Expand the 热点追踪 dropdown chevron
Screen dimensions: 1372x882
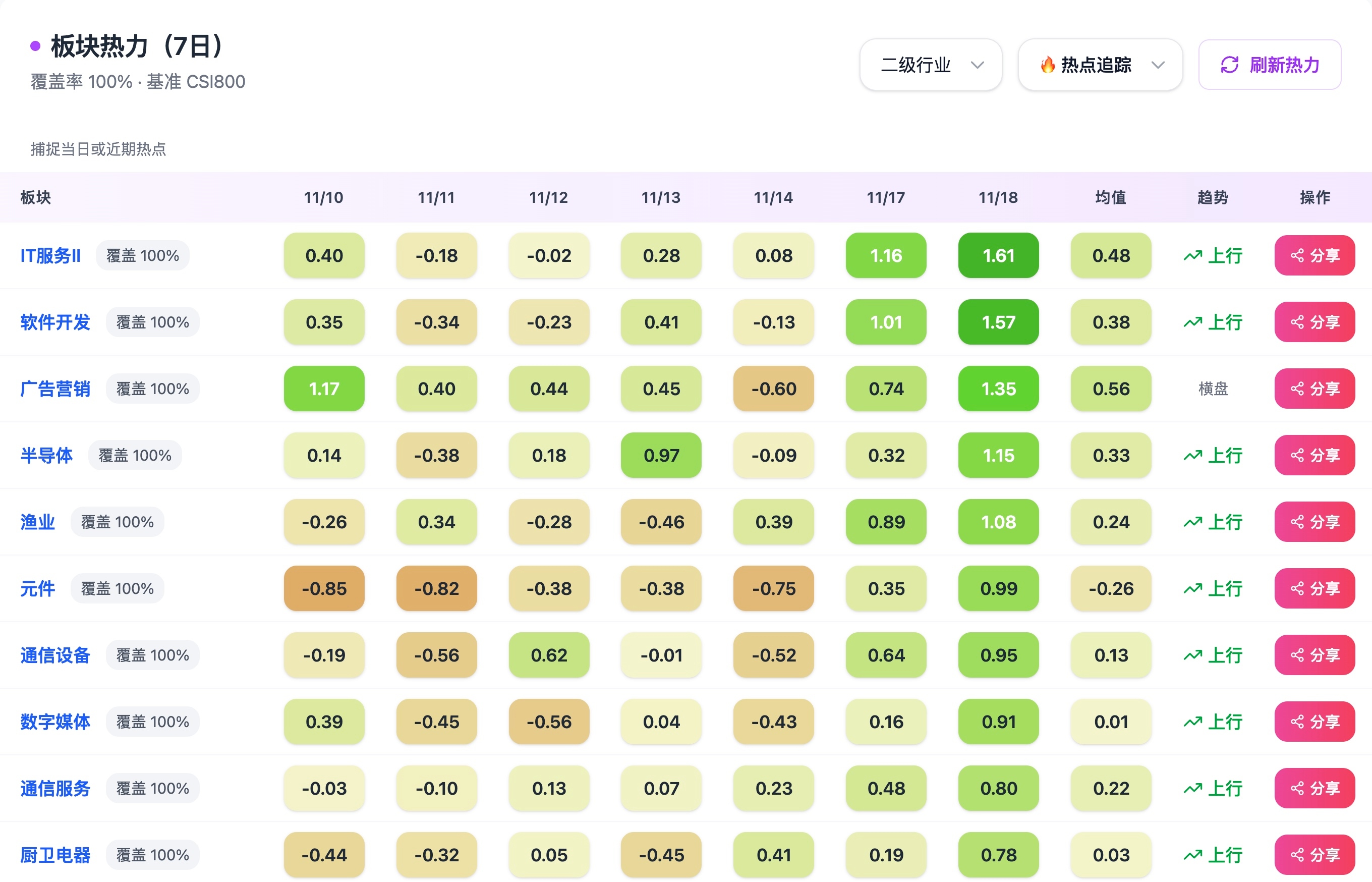tap(1157, 65)
